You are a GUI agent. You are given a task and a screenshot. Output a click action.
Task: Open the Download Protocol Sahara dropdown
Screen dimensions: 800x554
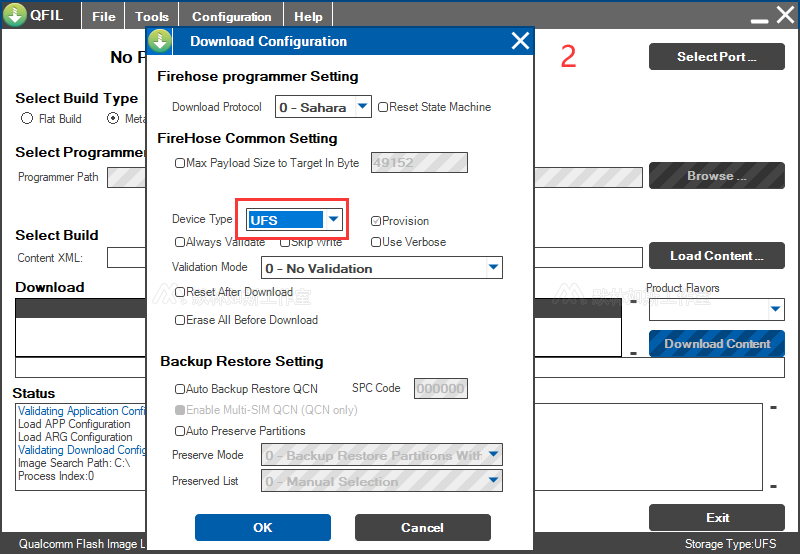point(323,107)
